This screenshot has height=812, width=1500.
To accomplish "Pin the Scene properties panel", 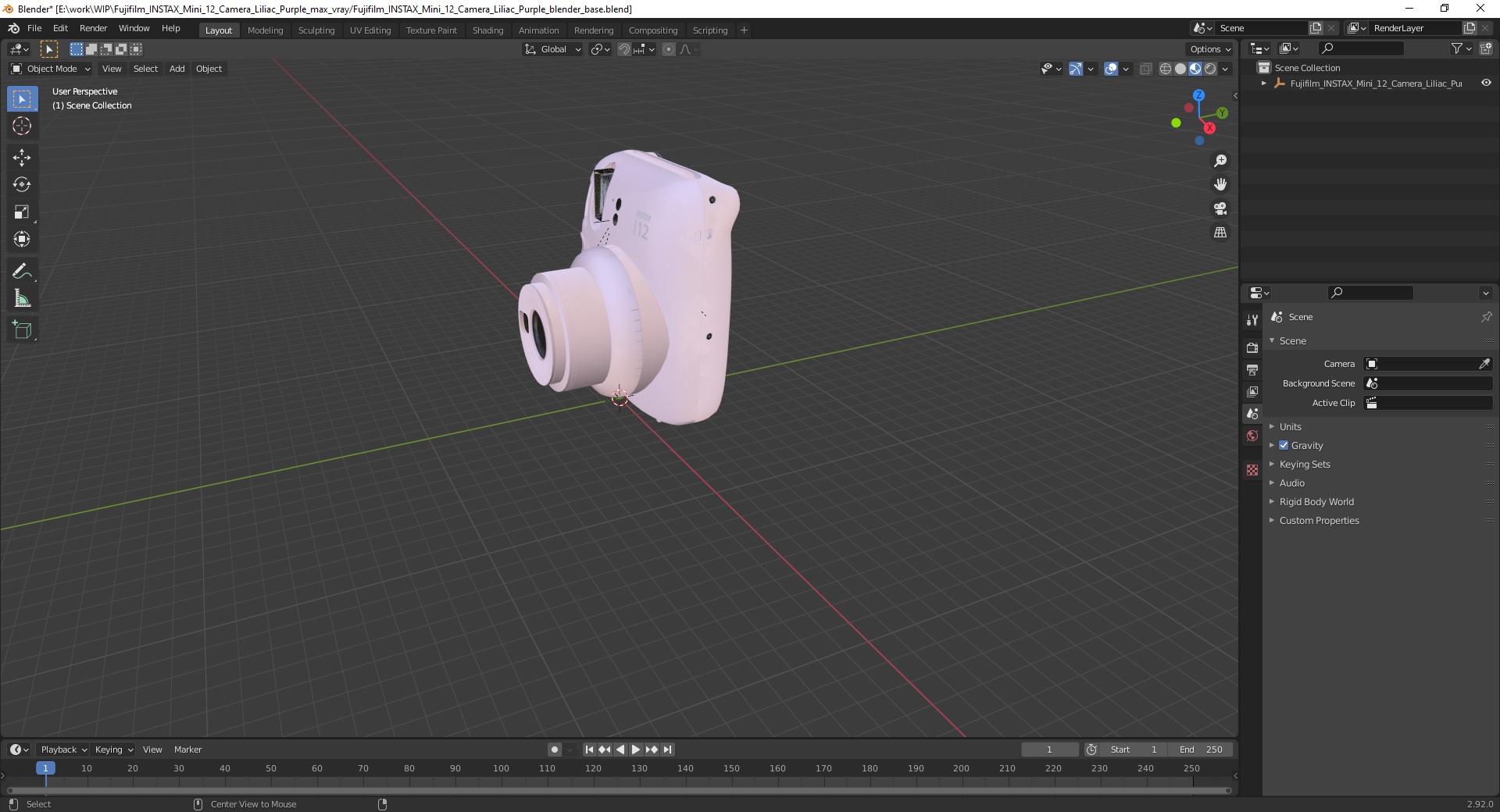I will 1486,317.
